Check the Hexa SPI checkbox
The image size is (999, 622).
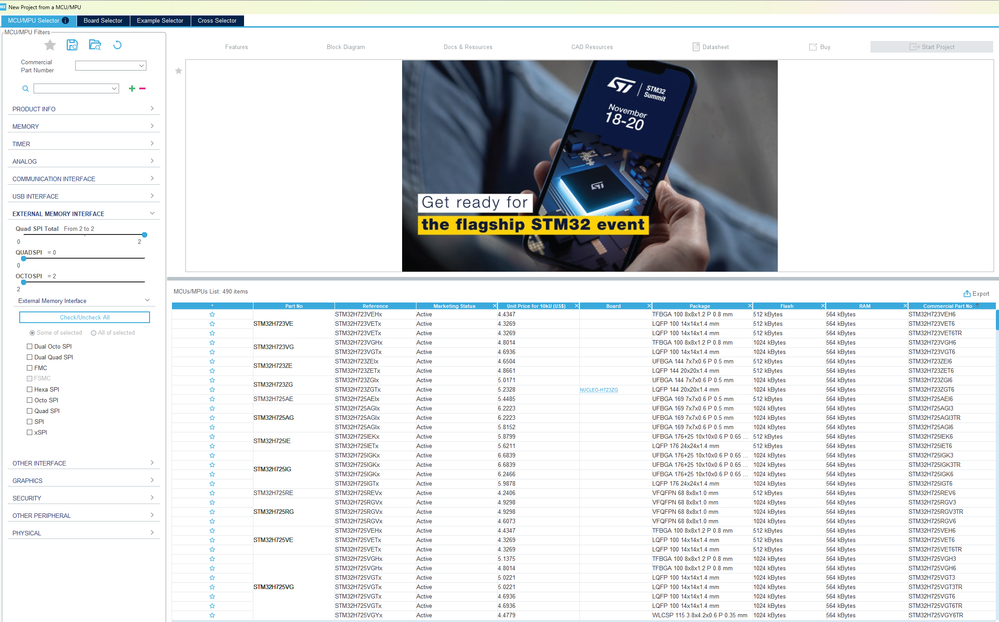click(x=29, y=389)
